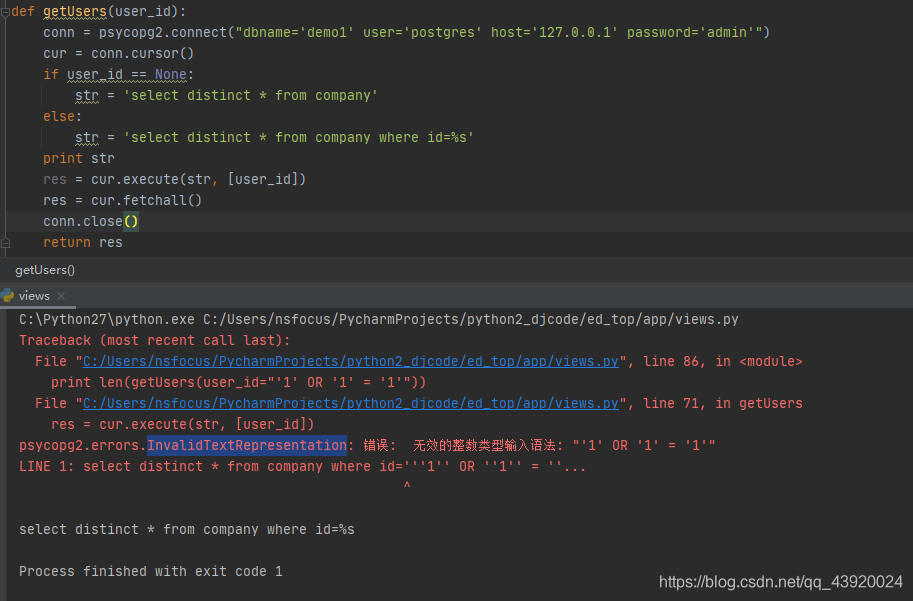The width and height of the screenshot is (913, 601).
Task: Click the console output 'select distinct * from company where id=%s'
Action: click(x=186, y=529)
